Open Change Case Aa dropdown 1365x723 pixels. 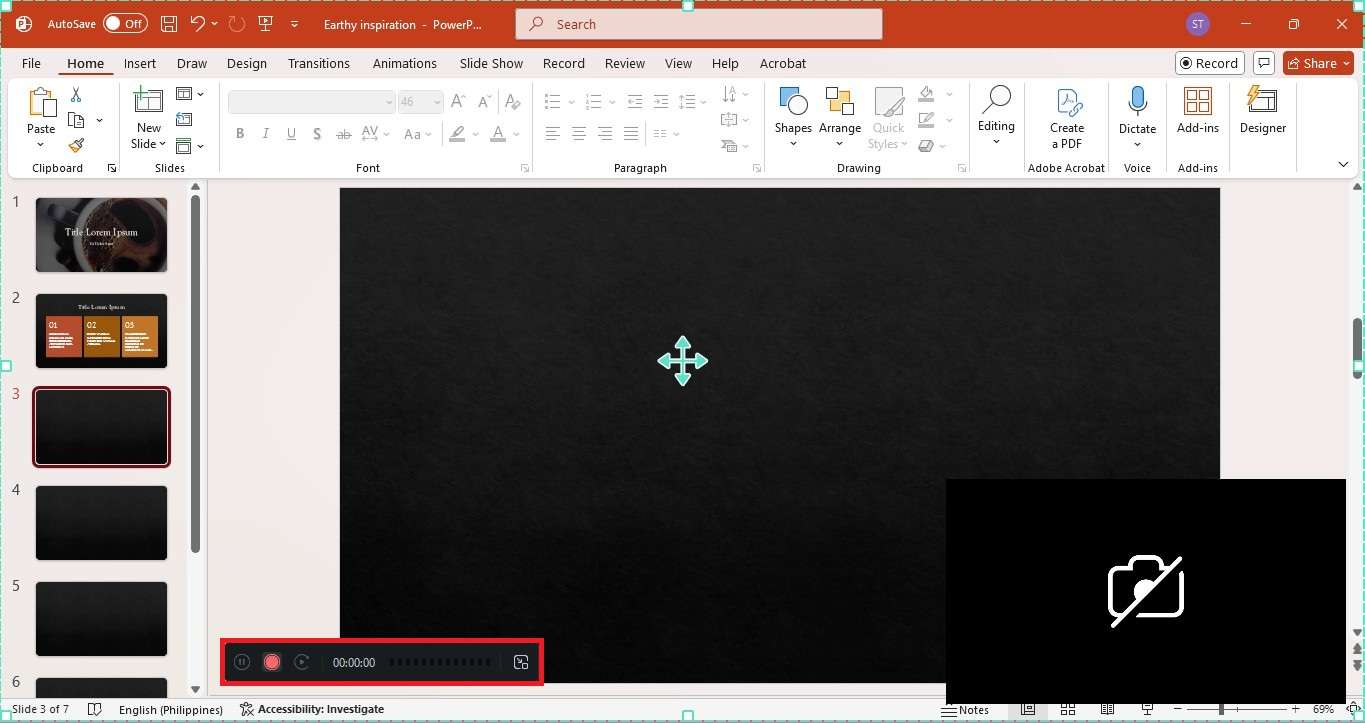click(x=418, y=134)
